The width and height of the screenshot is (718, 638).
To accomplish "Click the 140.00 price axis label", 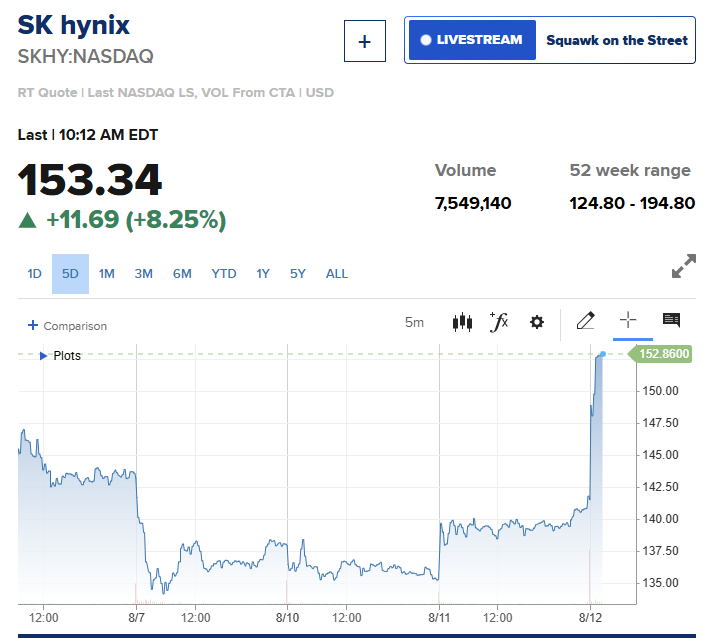I will click(660, 519).
